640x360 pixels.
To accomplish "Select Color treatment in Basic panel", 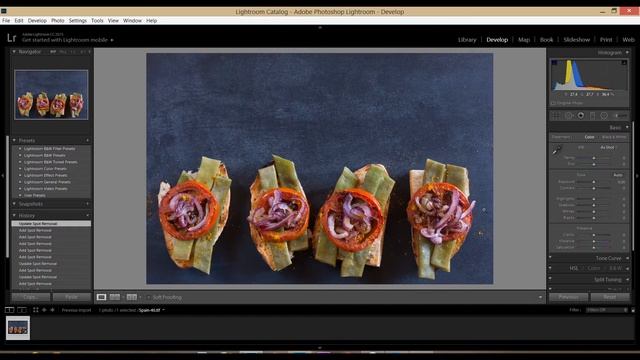I will point(589,137).
